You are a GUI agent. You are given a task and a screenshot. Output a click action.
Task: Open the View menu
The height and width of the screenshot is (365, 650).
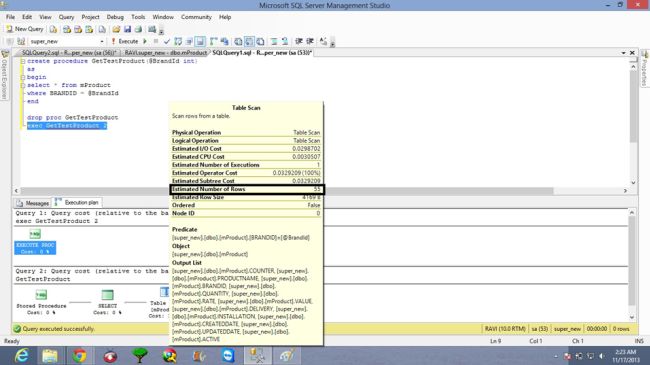pyautogui.click(x=45, y=17)
